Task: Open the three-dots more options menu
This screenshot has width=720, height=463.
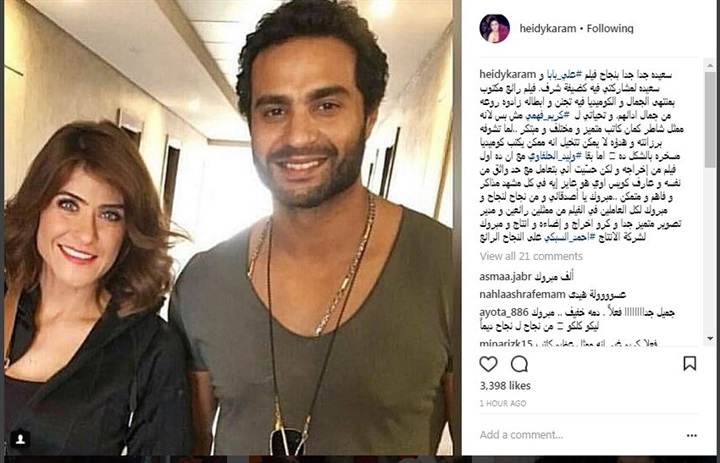Action: (692, 435)
